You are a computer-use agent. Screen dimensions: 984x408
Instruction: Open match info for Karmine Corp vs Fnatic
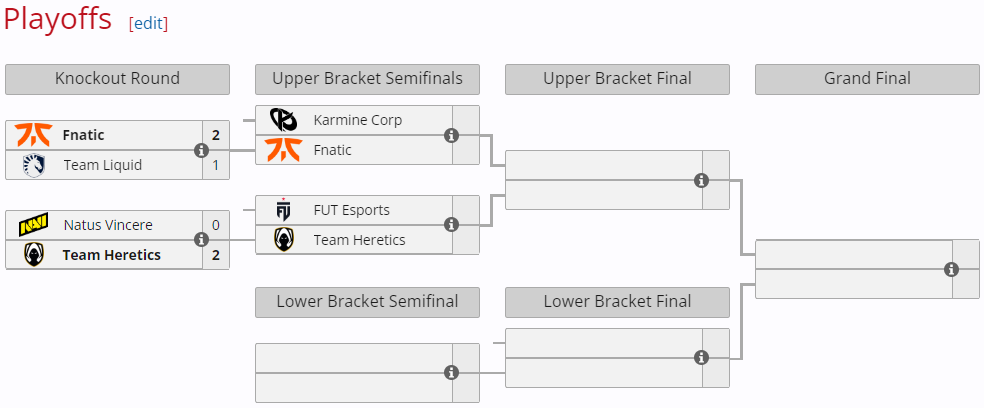[451, 135]
